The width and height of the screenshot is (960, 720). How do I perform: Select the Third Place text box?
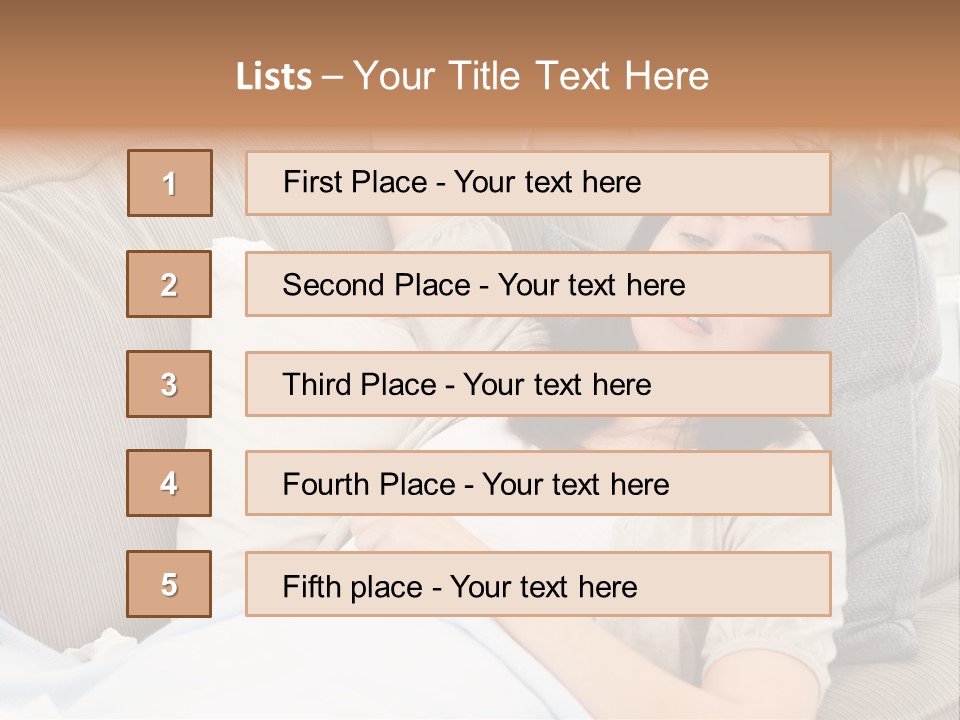[538, 384]
